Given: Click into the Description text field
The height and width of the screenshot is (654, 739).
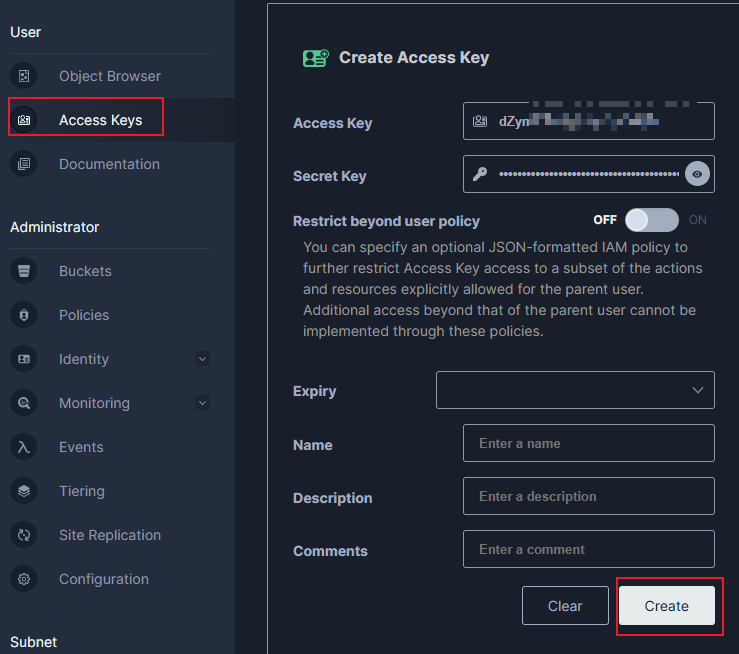Looking at the screenshot, I should pos(588,496).
